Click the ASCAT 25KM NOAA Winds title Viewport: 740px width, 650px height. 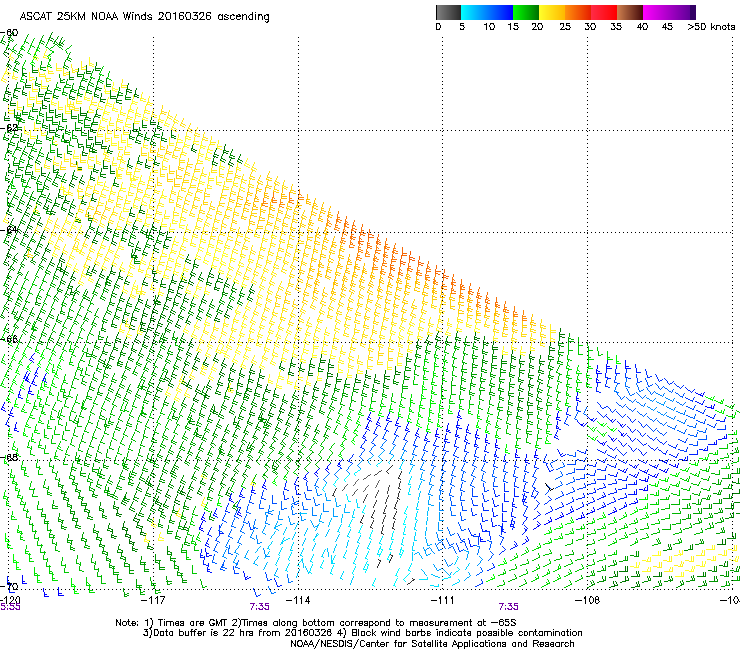tap(144, 17)
